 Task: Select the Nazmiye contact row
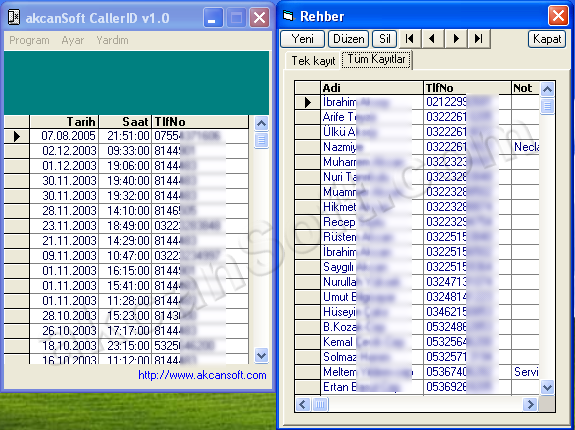pos(417,147)
